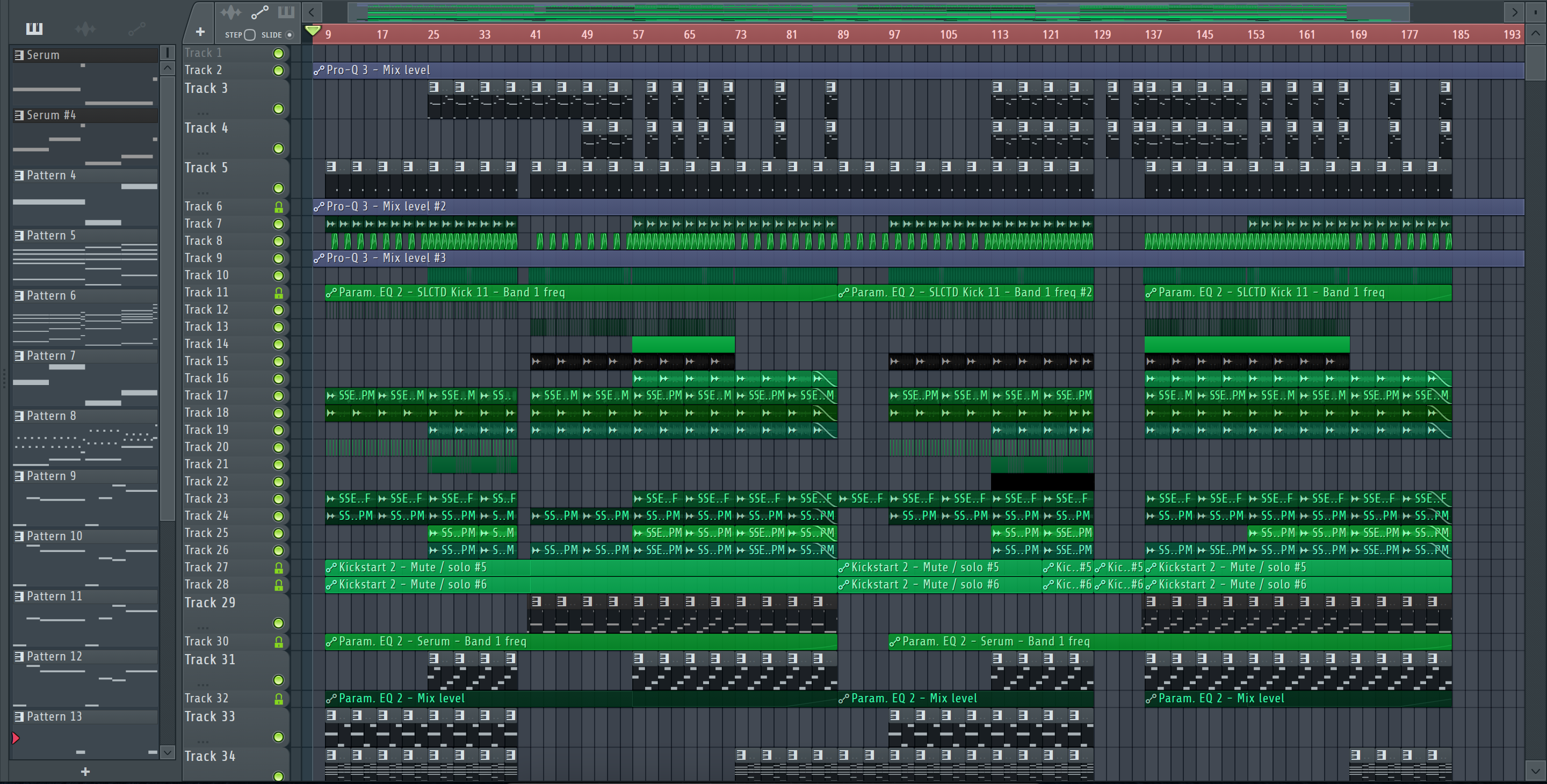
Task: Click the lock icon on Track 27
Action: coord(279,568)
